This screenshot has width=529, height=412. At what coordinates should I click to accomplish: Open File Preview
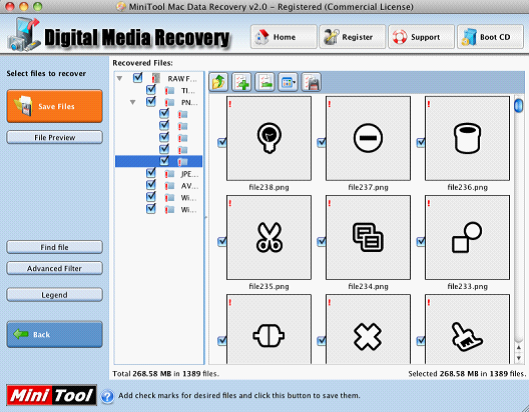(54, 137)
